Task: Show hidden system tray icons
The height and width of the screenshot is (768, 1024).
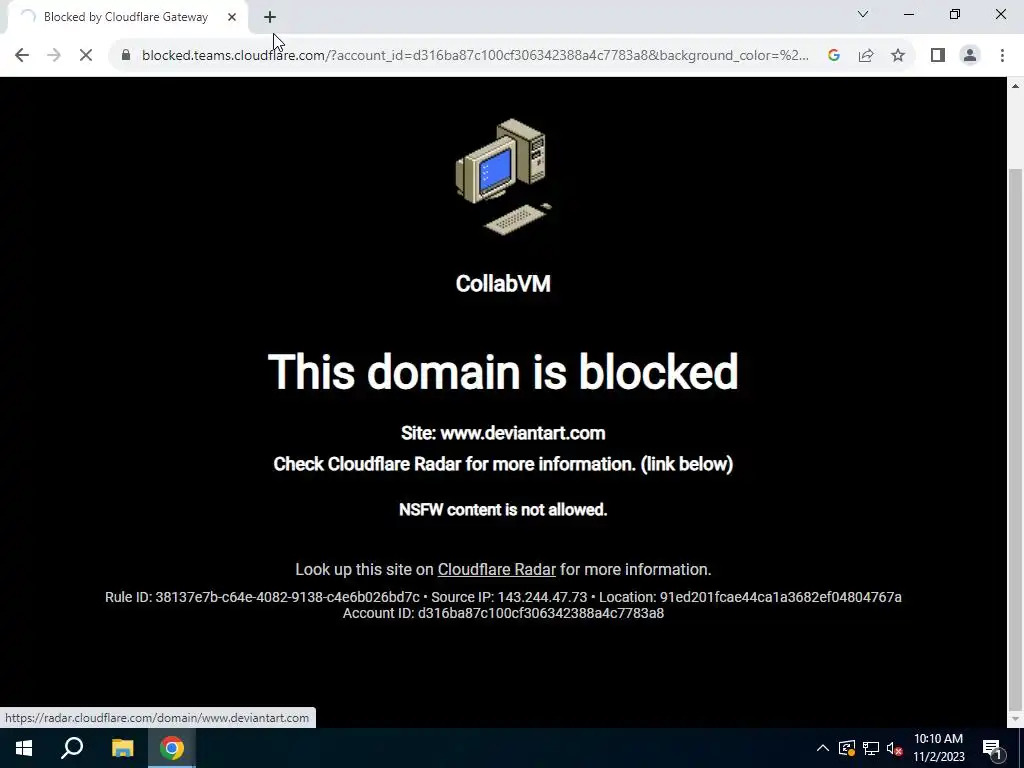Action: click(x=823, y=748)
